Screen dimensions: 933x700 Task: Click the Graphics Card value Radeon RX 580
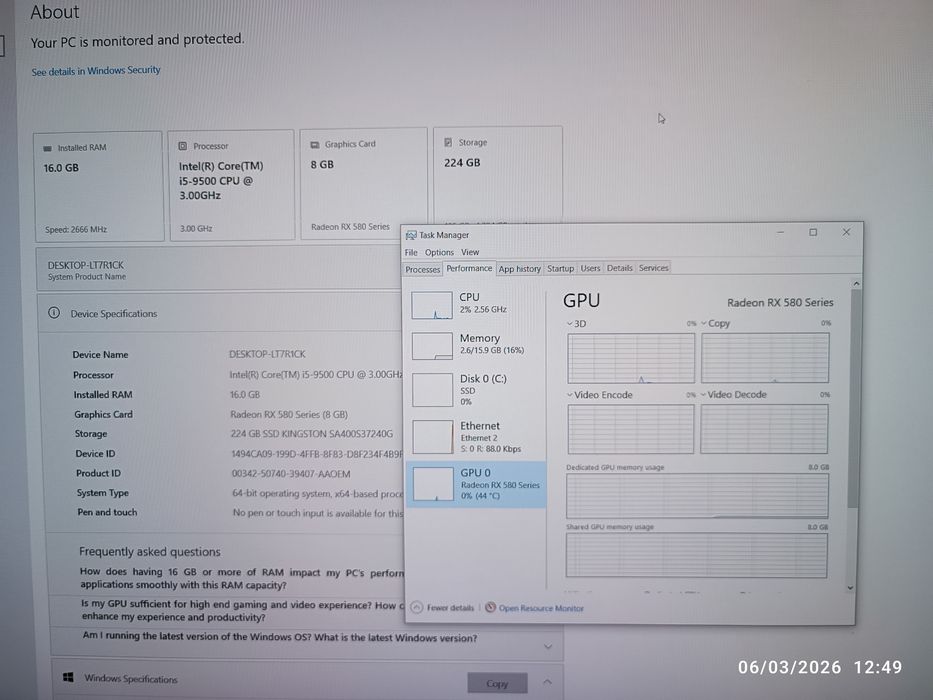point(289,414)
